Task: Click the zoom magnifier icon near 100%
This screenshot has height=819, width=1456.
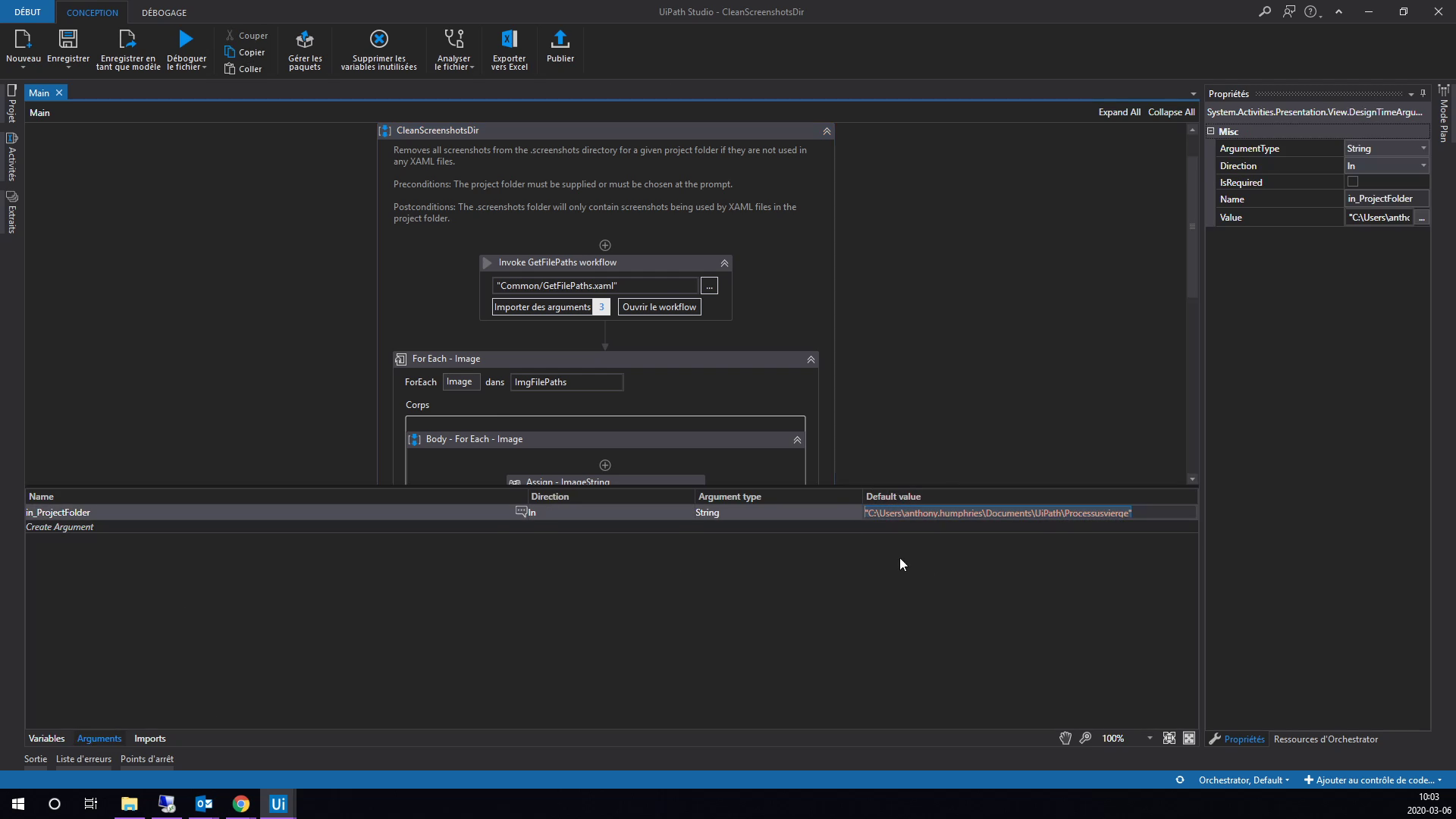Action: pos(1085,738)
